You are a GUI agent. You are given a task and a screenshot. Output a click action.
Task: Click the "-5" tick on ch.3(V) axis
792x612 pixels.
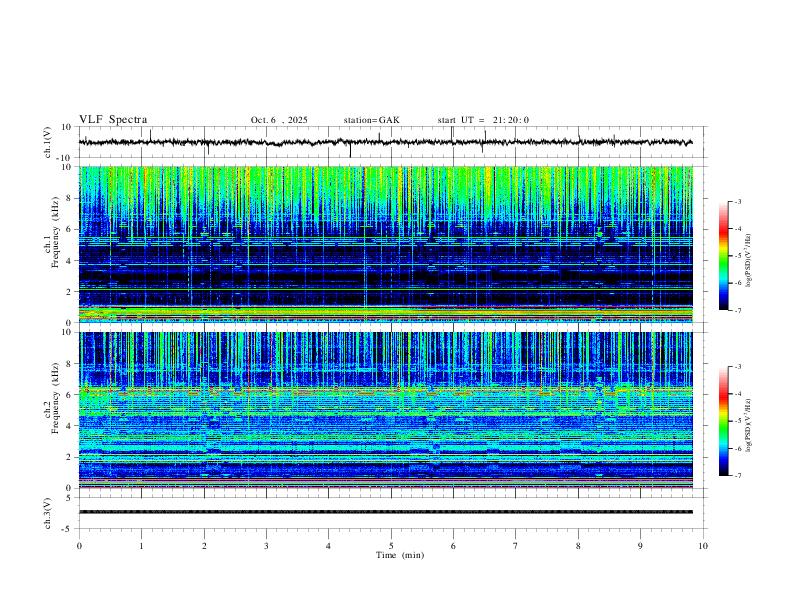pos(68,529)
